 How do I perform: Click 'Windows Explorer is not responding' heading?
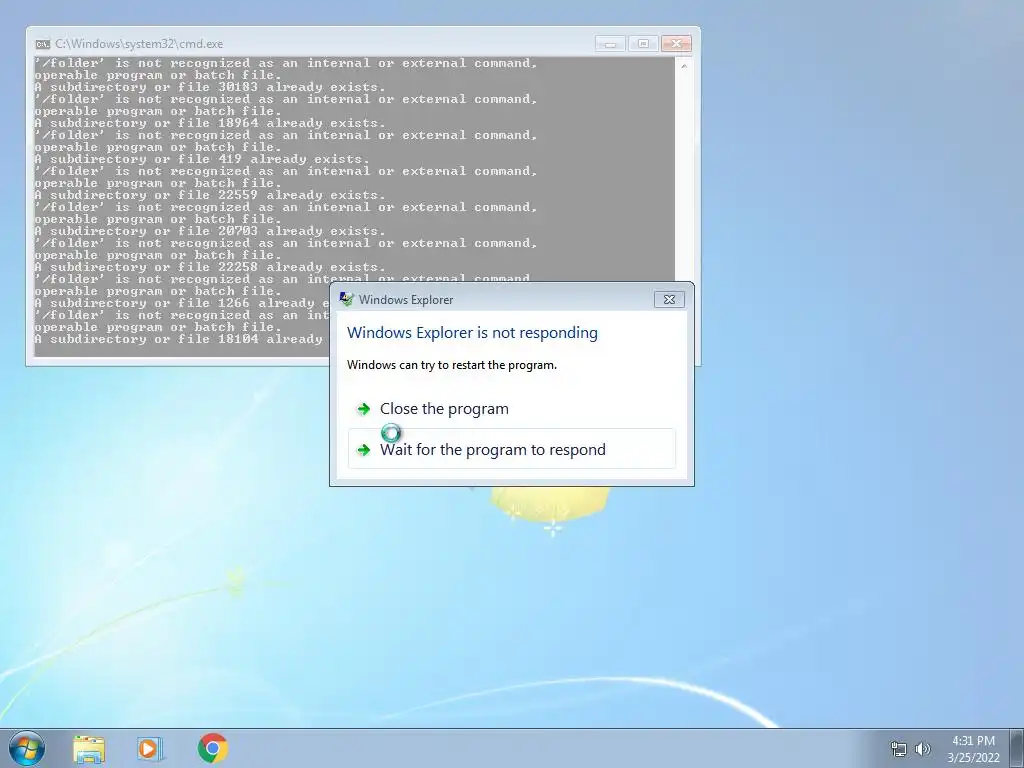point(472,332)
